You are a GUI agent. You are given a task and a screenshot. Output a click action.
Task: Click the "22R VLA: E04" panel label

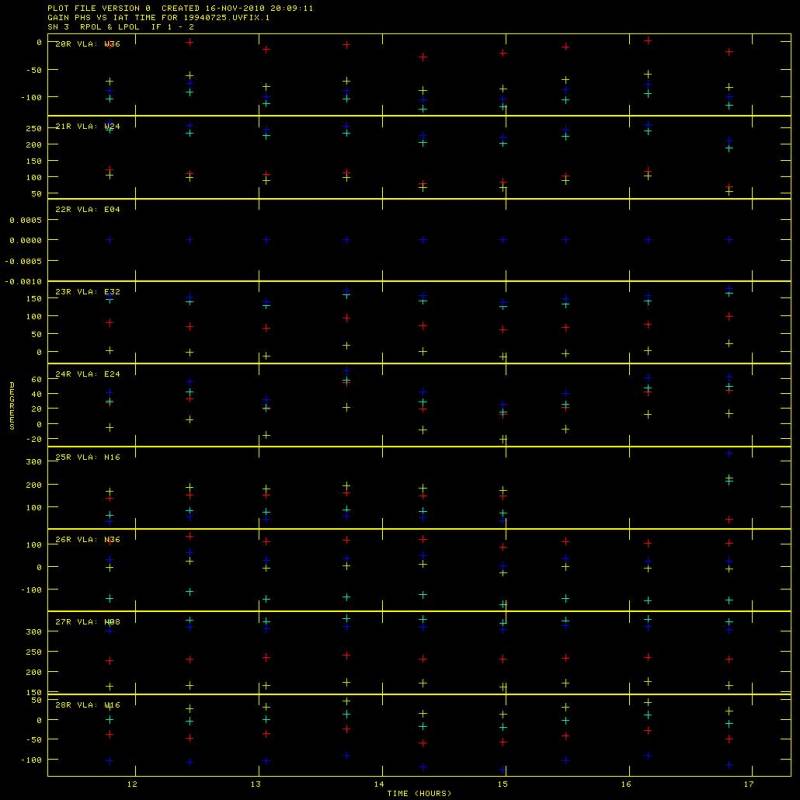87,209
